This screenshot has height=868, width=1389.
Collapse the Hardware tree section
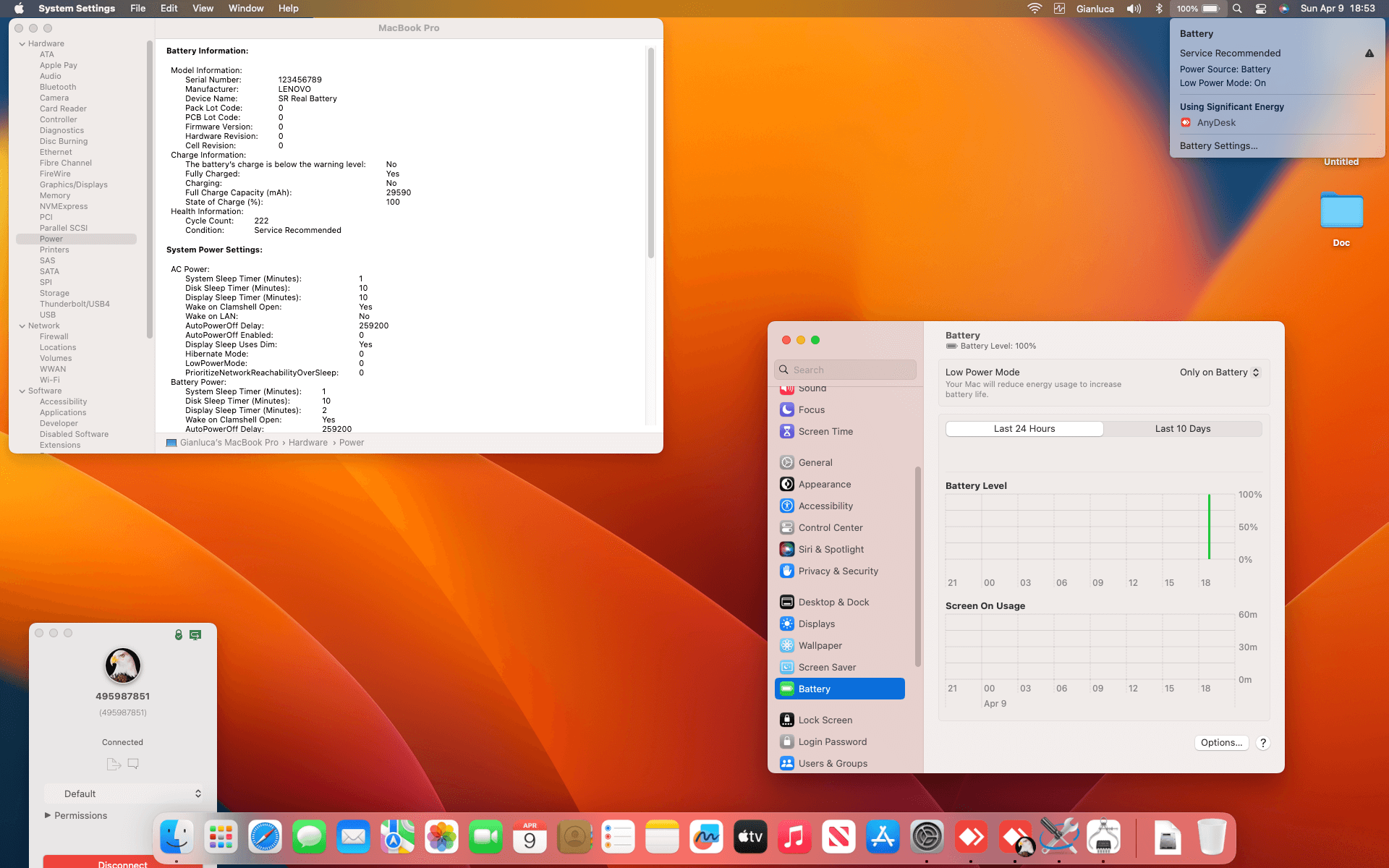point(22,44)
